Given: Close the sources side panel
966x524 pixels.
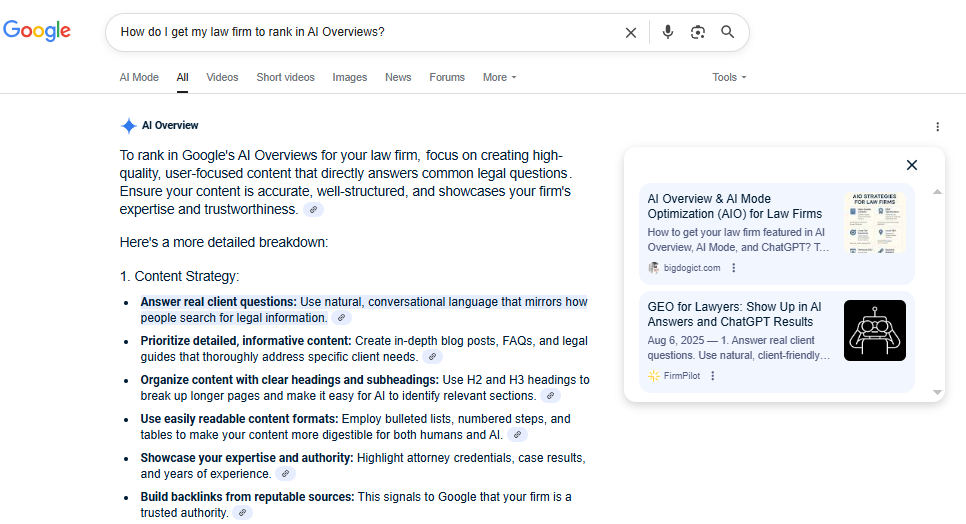Looking at the screenshot, I should (x=912, y=165).
